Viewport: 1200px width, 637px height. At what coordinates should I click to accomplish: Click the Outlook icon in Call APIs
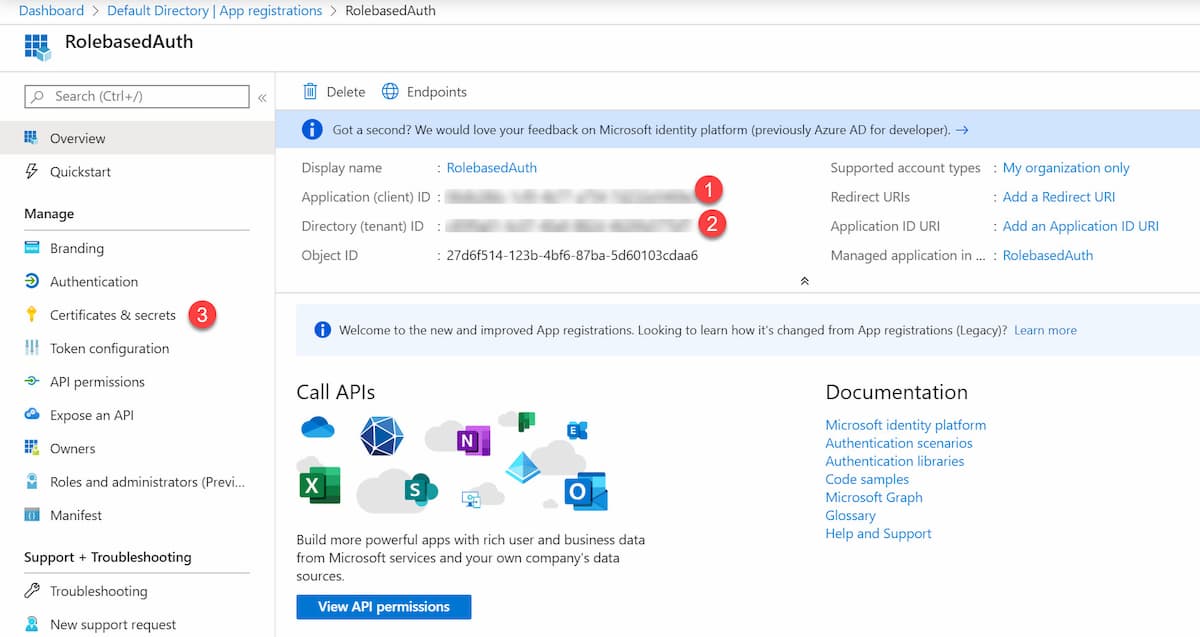coord(586,490)
